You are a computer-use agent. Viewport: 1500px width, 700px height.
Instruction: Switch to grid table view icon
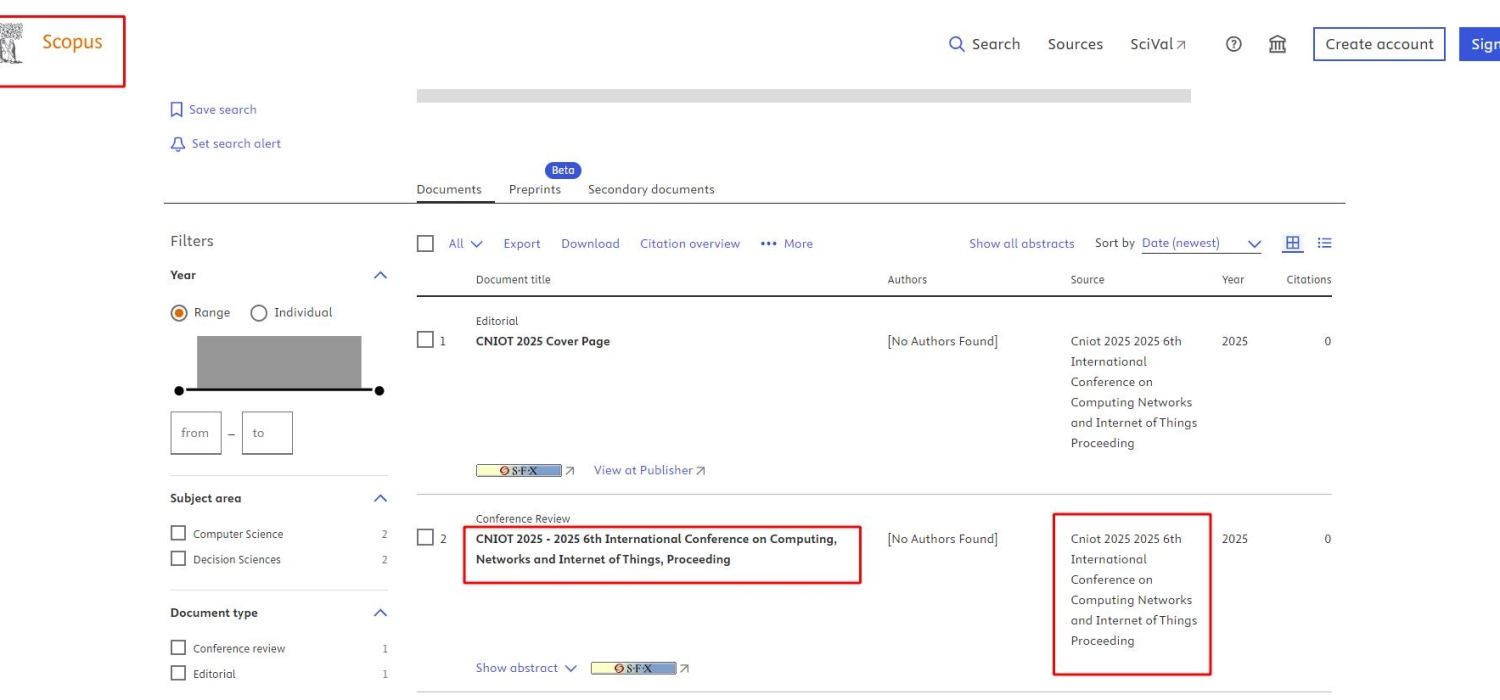(x=1293, y=243)
